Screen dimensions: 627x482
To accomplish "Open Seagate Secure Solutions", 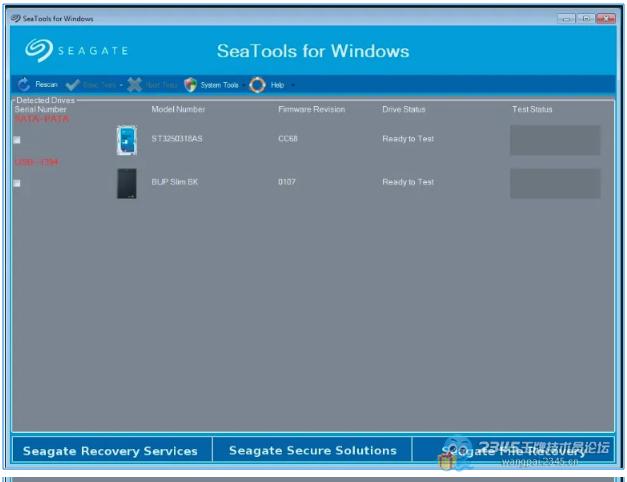I will (312, 451).
